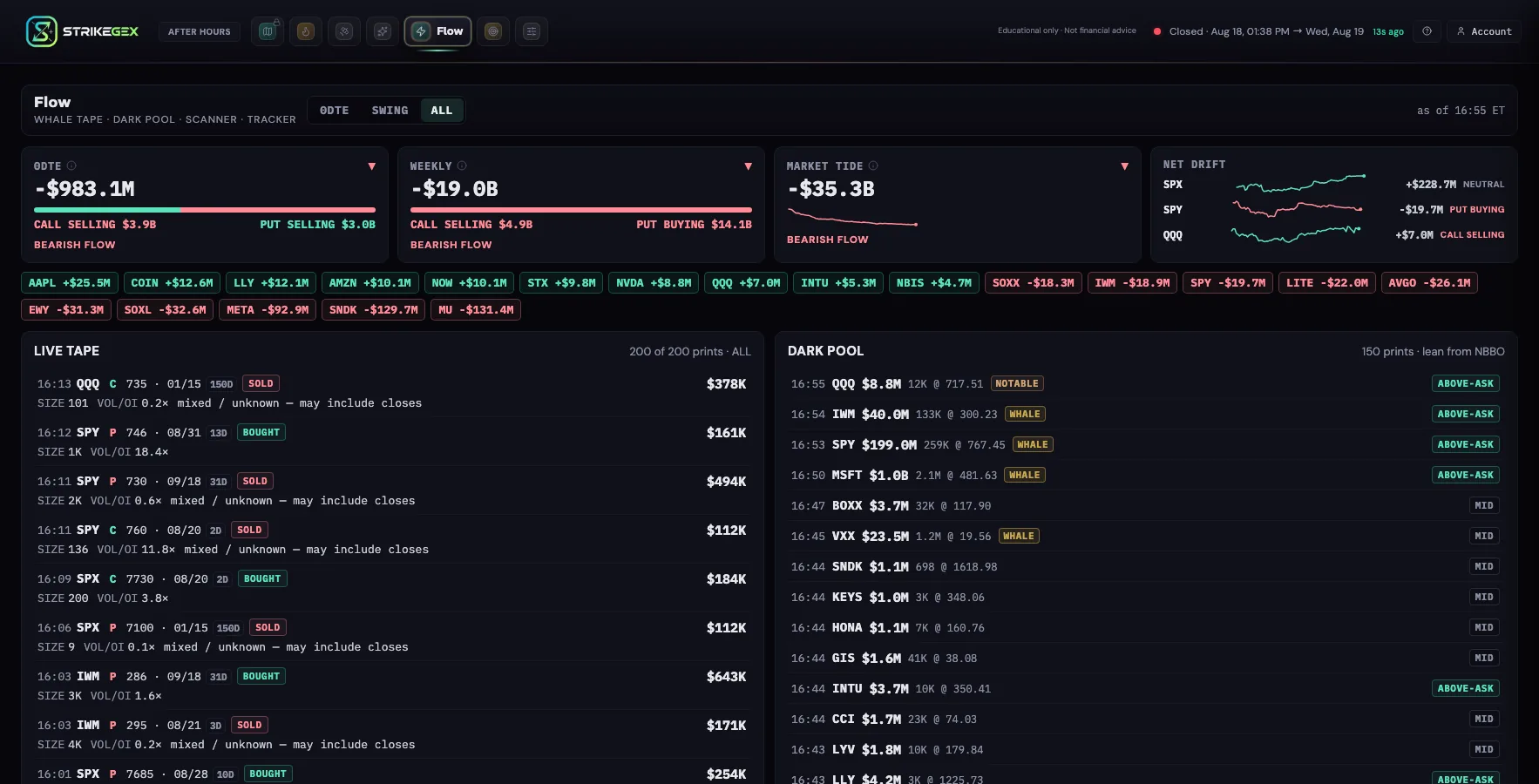Click the WEEKLY flow ratio bar
This screenshot has height=784, width=1539.
(581, 210)
